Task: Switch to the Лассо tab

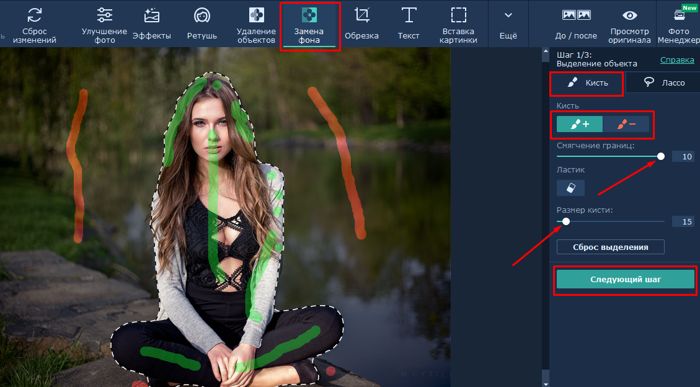Action: pos(663,83)
